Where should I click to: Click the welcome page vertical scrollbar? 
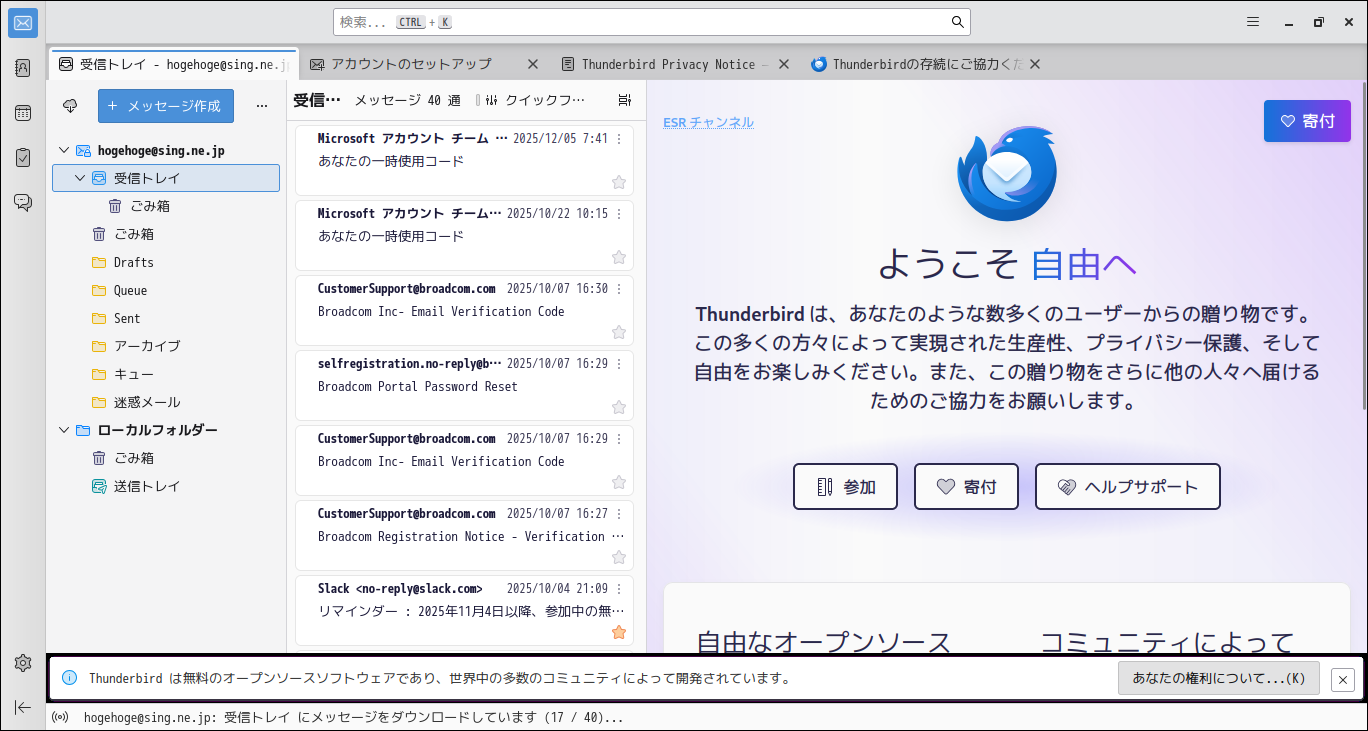click(x=1362, y=245)
